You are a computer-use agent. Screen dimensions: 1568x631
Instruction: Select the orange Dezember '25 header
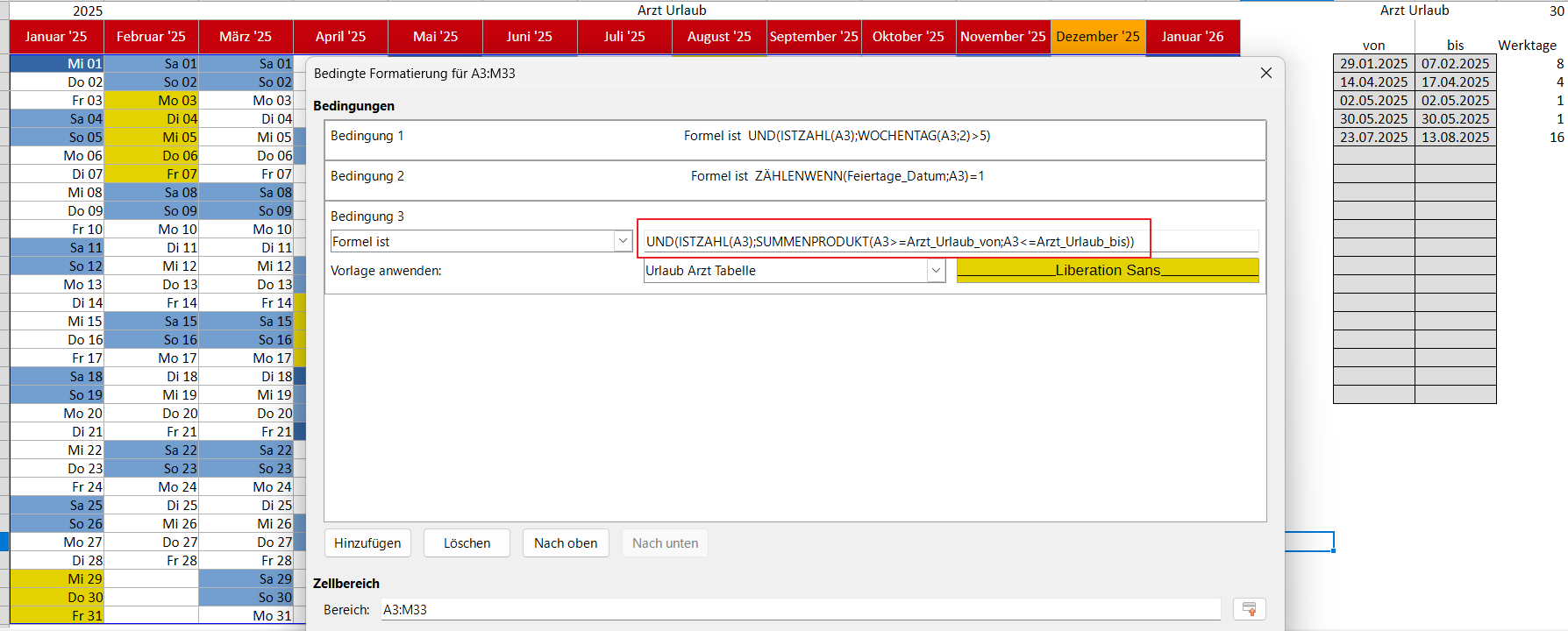(x=1098, y=37)
